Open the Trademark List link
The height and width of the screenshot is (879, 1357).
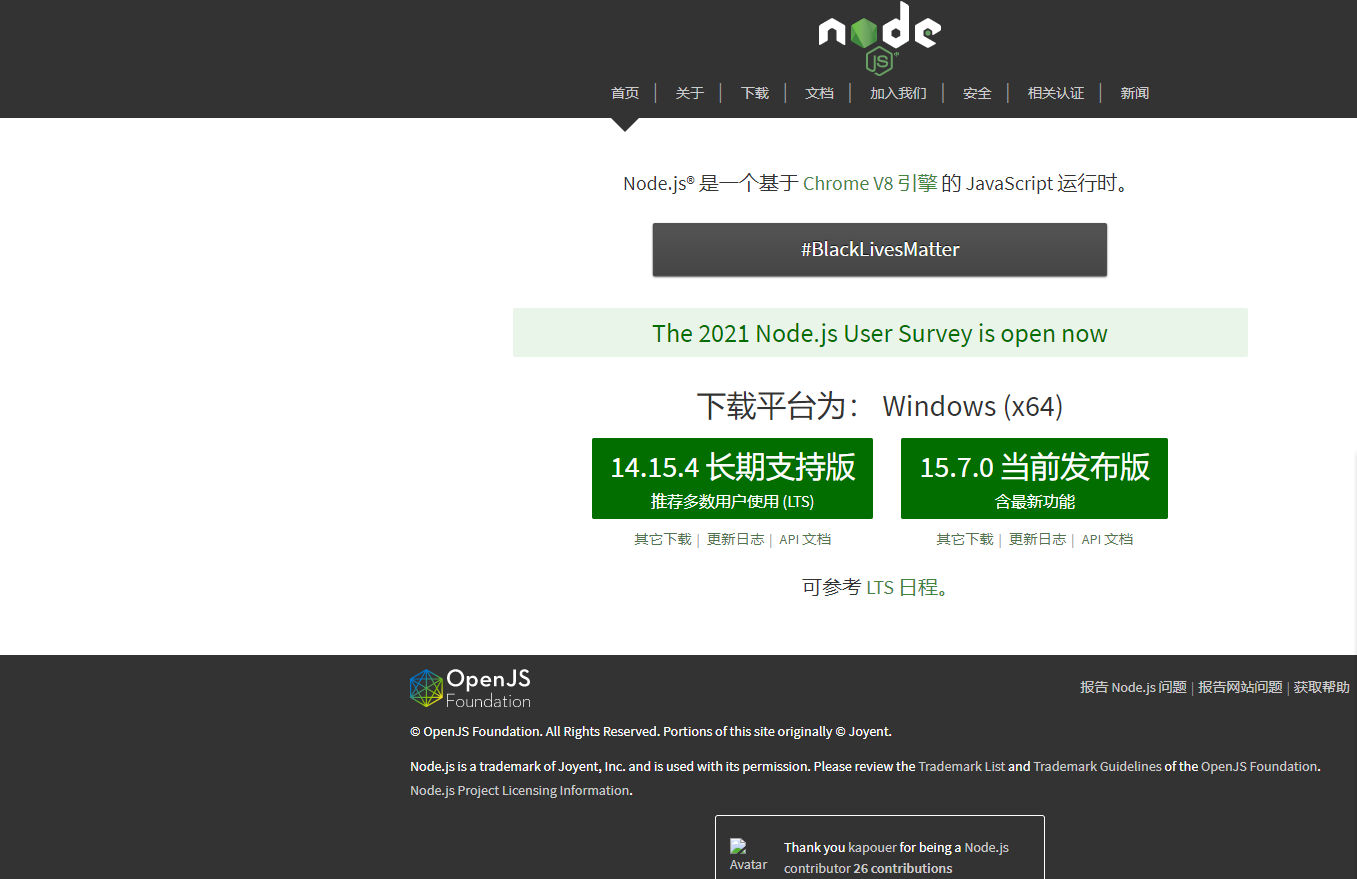click(962, 766)
